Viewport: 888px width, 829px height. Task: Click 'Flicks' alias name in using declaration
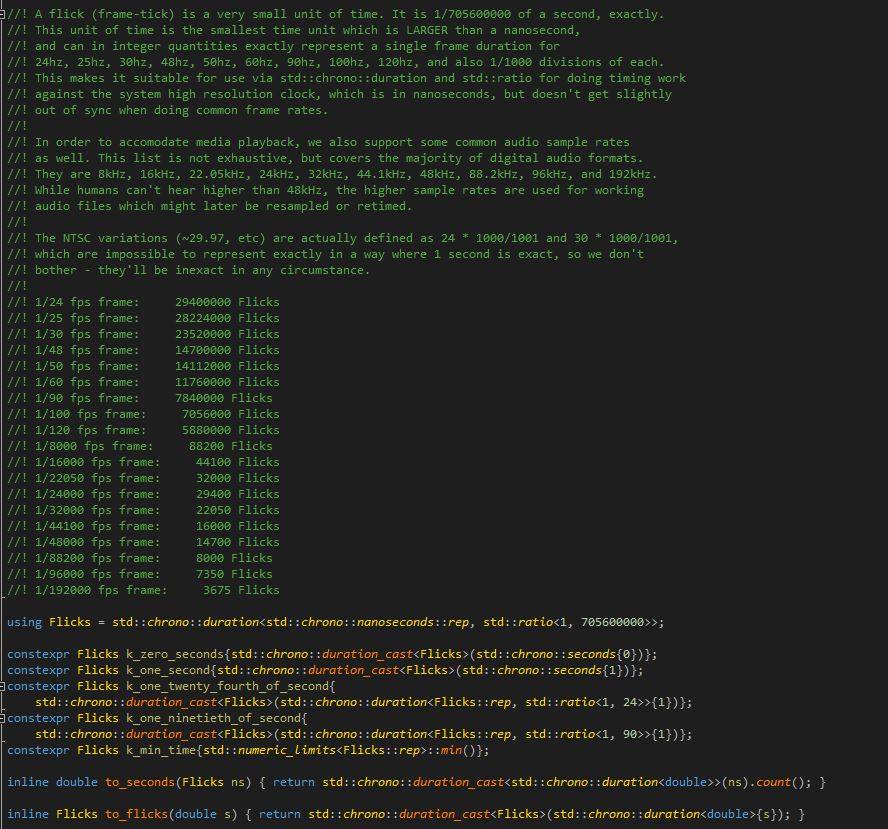[x=70, y=622]
